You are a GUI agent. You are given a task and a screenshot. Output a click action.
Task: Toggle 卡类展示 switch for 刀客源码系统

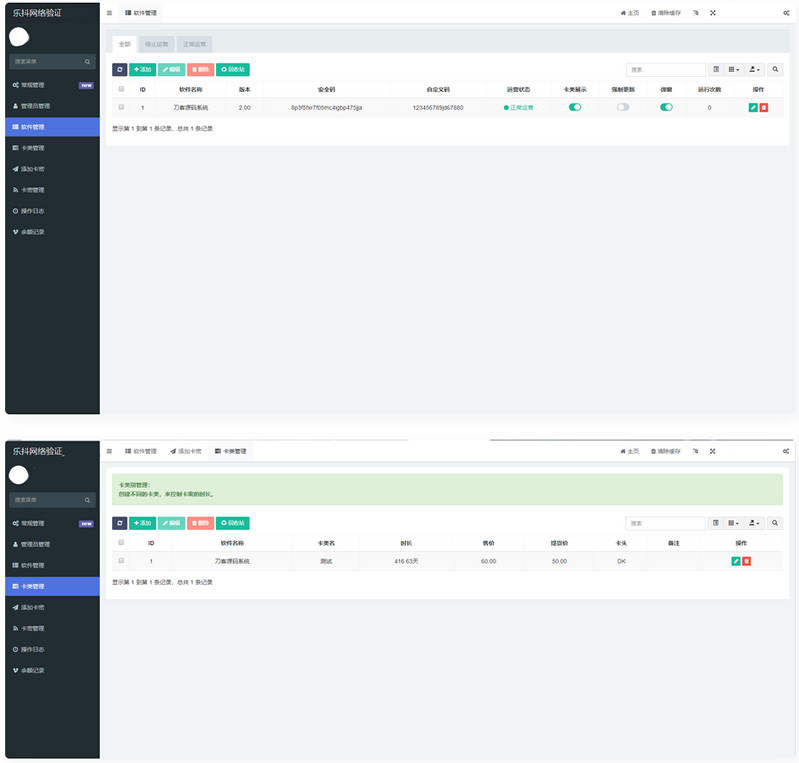click(575, 107)
